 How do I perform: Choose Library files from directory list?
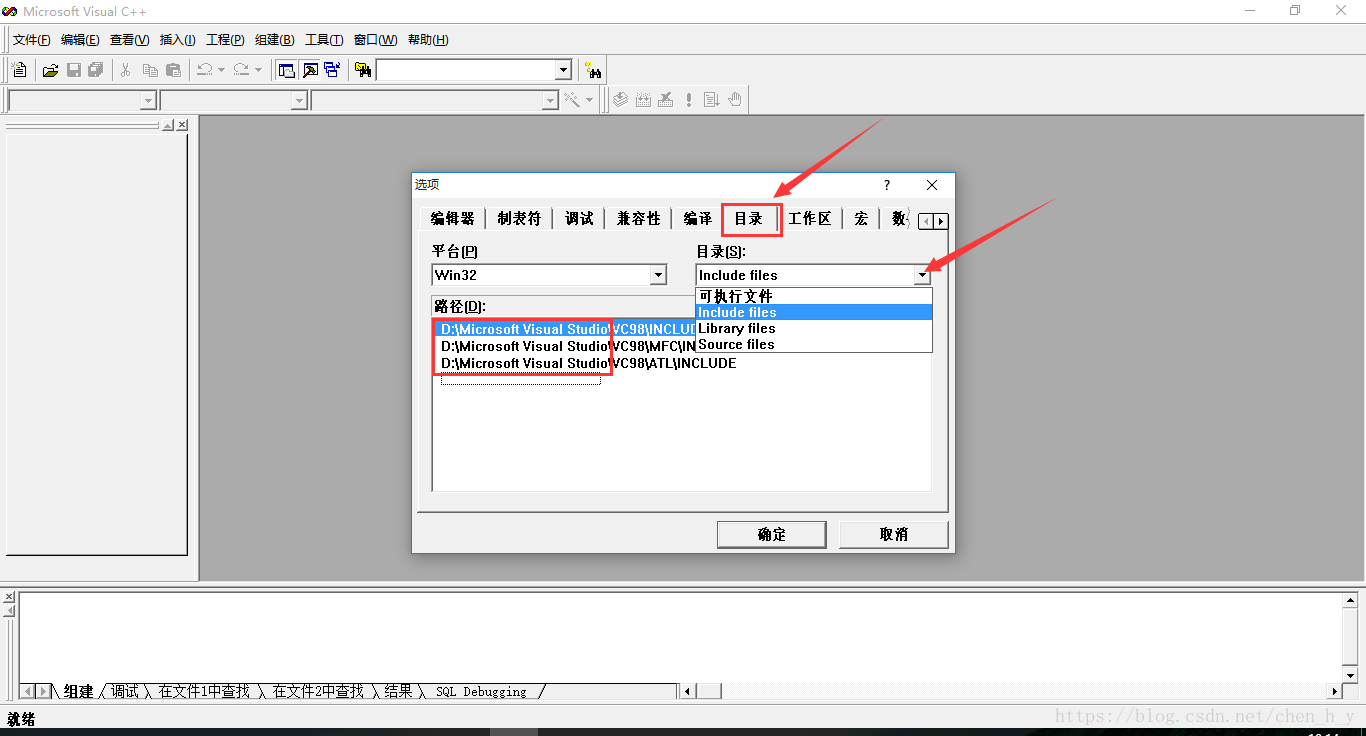tap(814, 328)
